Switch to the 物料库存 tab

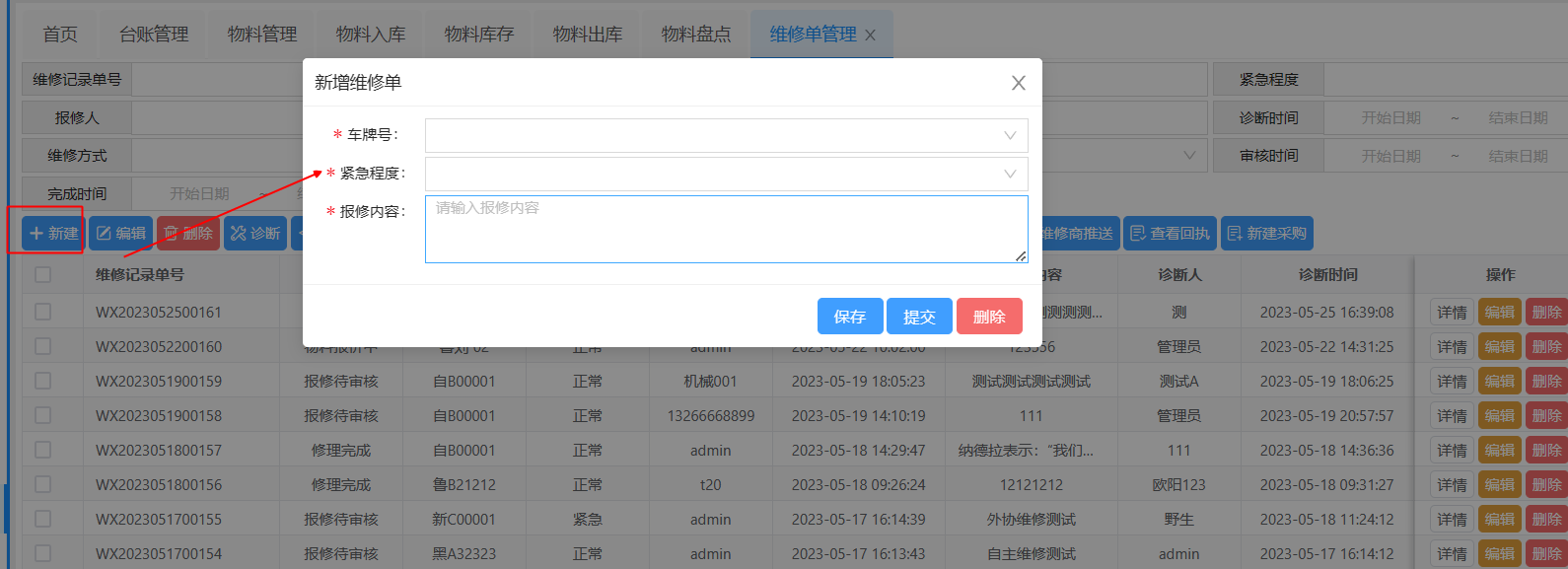pyautogui.click(x=479, y=35)
